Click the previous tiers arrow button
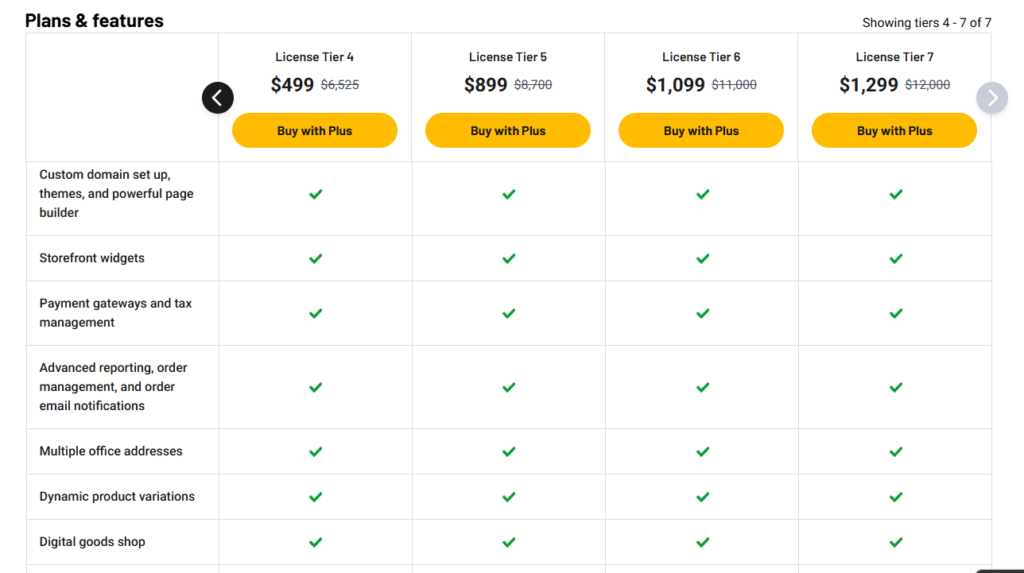The height and width of the screenshot is (573, 1024). pos(217,98)
